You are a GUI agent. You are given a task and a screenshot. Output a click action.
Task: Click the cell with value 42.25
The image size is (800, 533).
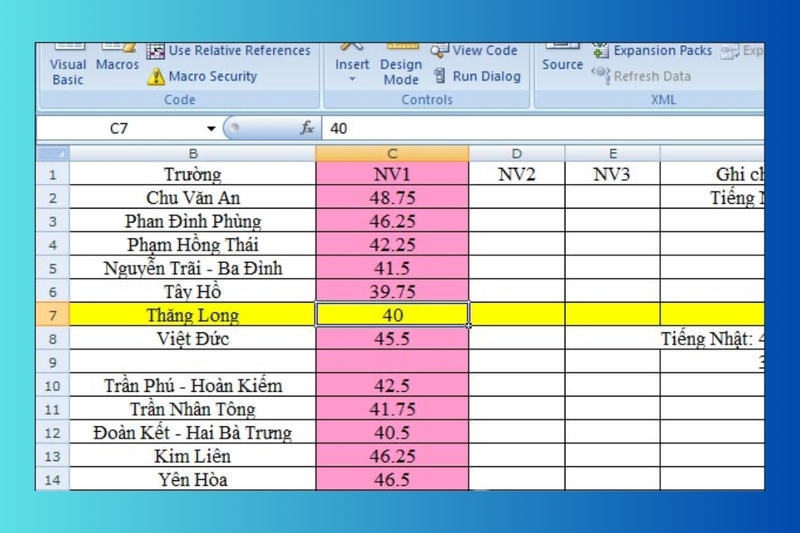point(392,245)
